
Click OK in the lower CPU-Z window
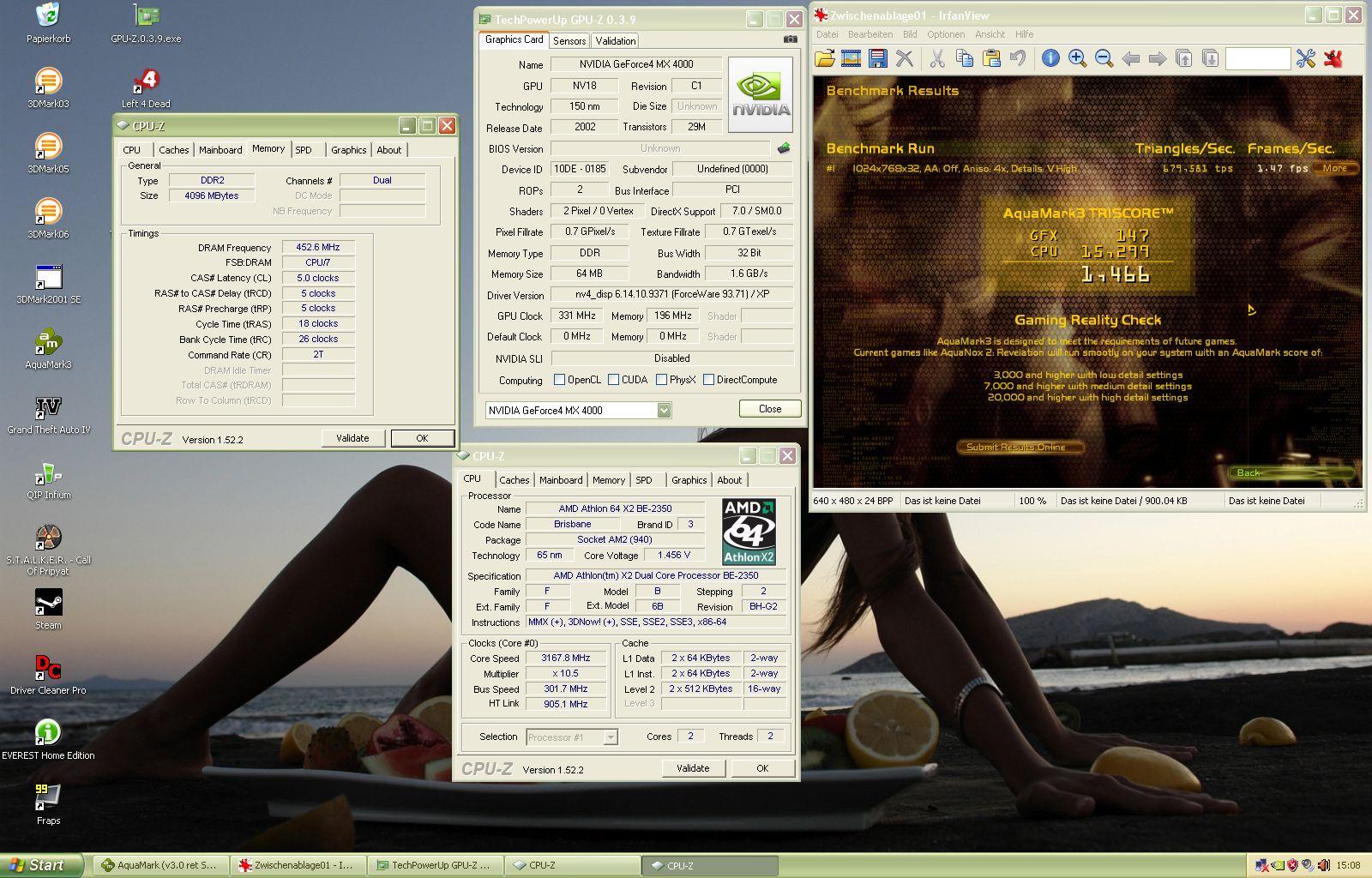coord(762,768)
